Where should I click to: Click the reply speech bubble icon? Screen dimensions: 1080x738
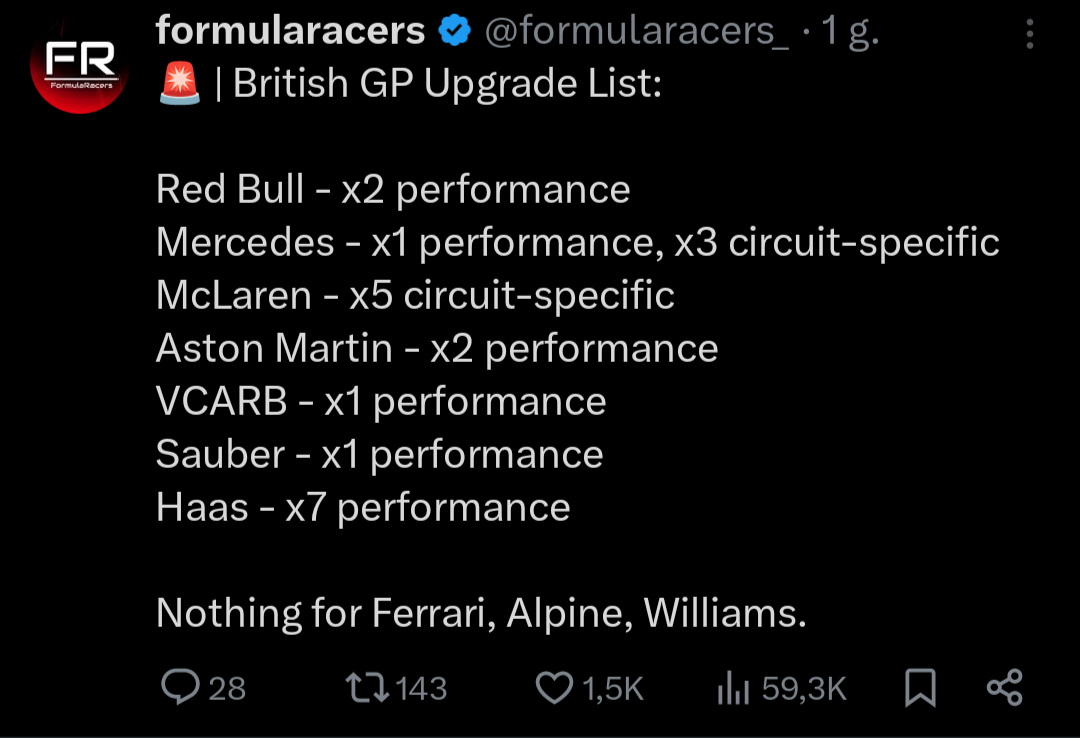pyautogui.click(x=181, y=687)
